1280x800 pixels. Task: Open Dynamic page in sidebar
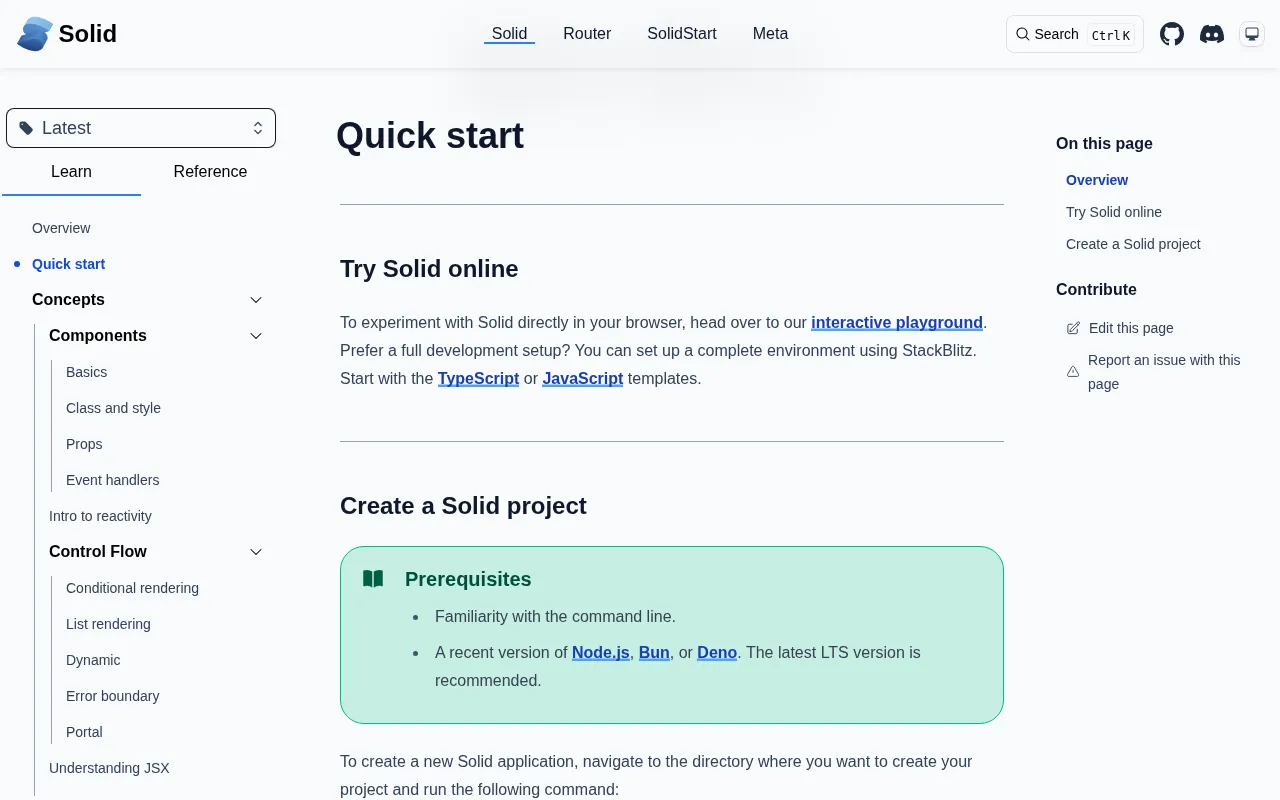click(93, 660)
